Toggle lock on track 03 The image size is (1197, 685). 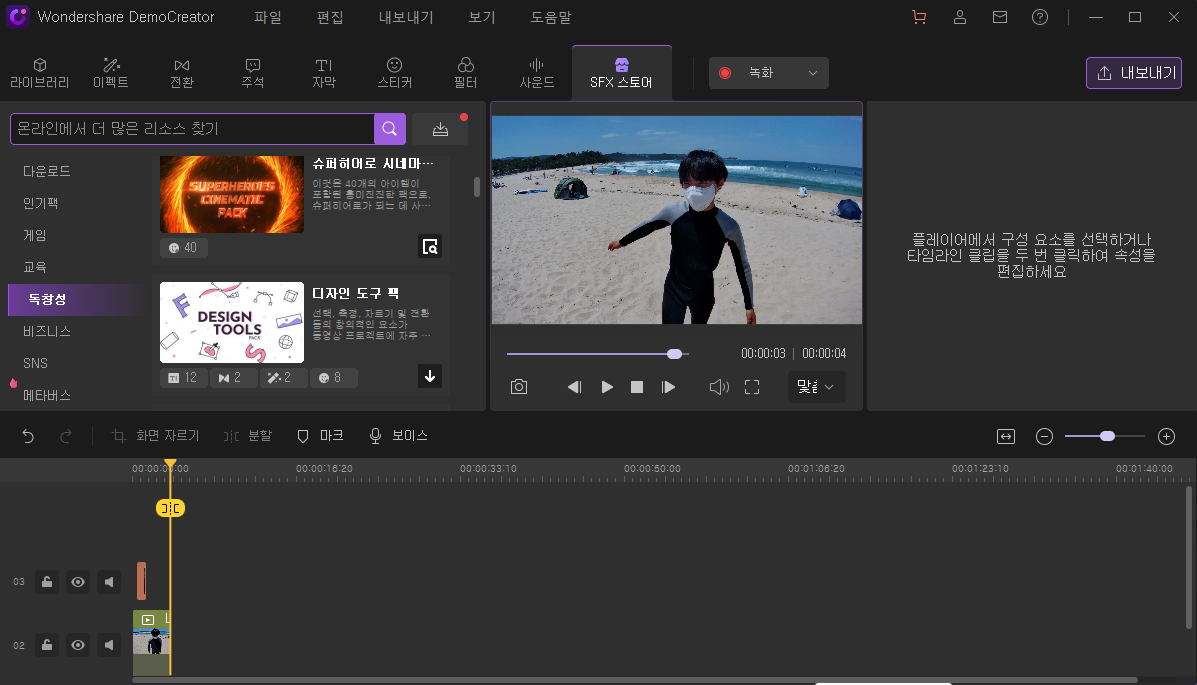point(47,582)
